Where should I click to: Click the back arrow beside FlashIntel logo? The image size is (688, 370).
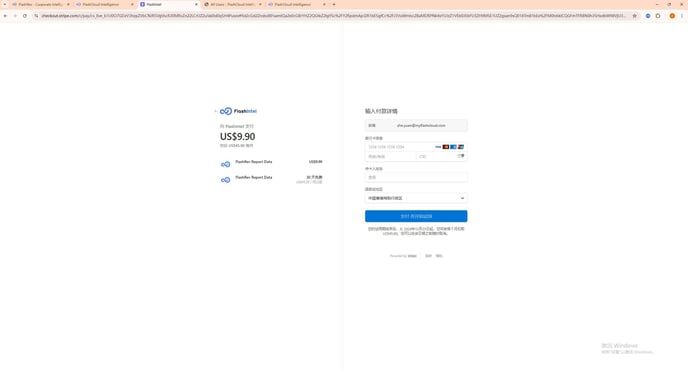tap(215, 111)
